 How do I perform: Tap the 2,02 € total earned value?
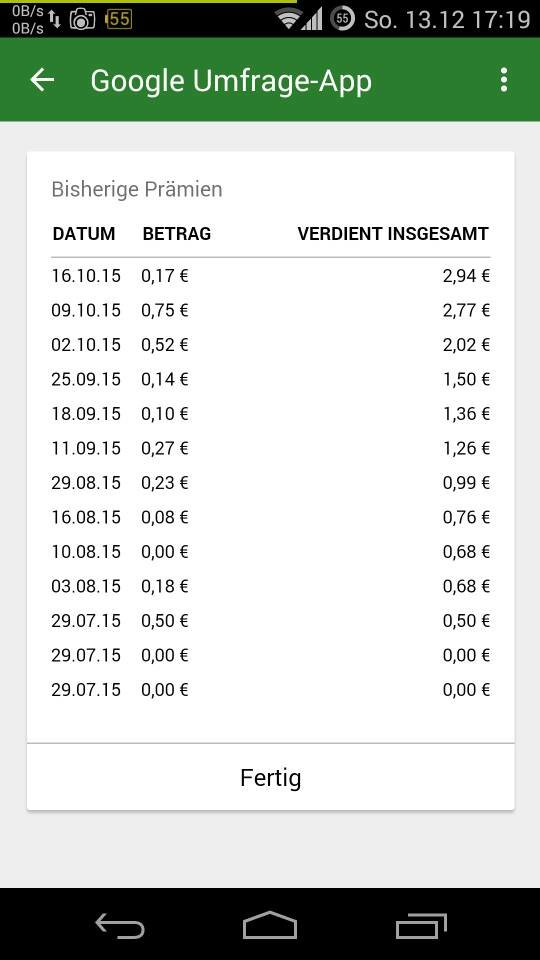pyautogui.click(x=467, y=345)
